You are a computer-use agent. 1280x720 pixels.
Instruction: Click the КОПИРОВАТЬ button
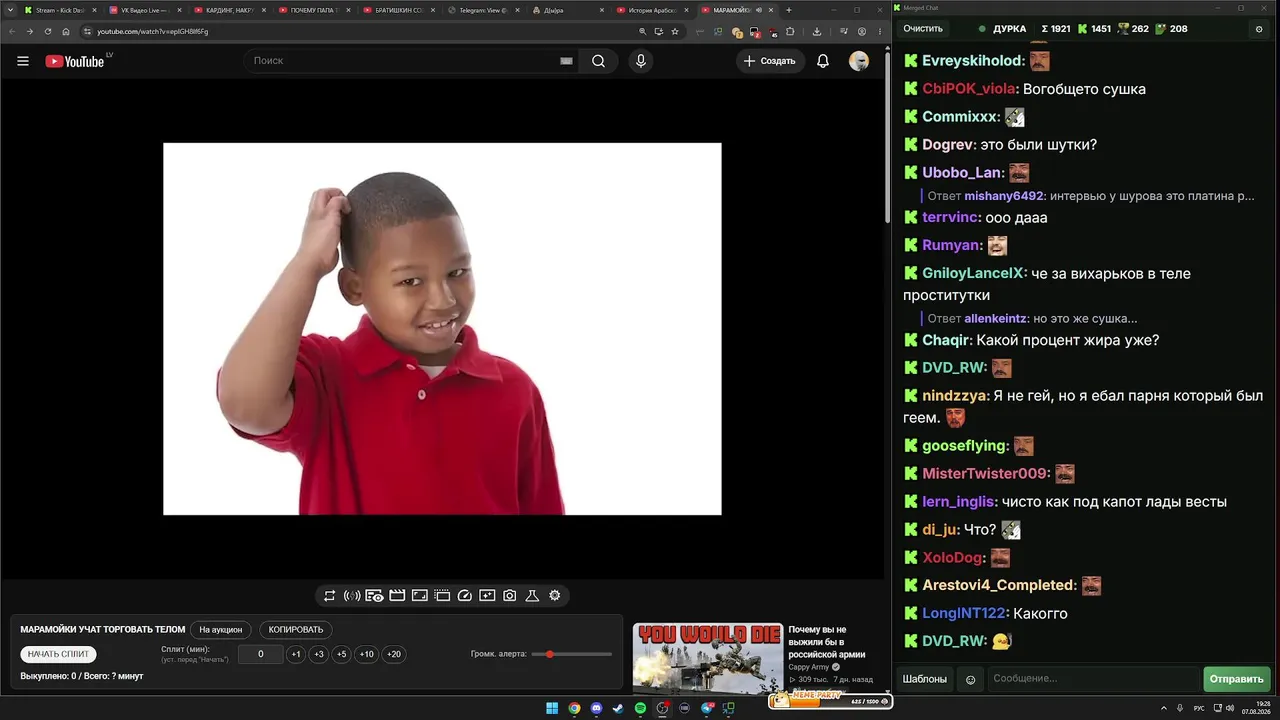[x=296, y=630]
